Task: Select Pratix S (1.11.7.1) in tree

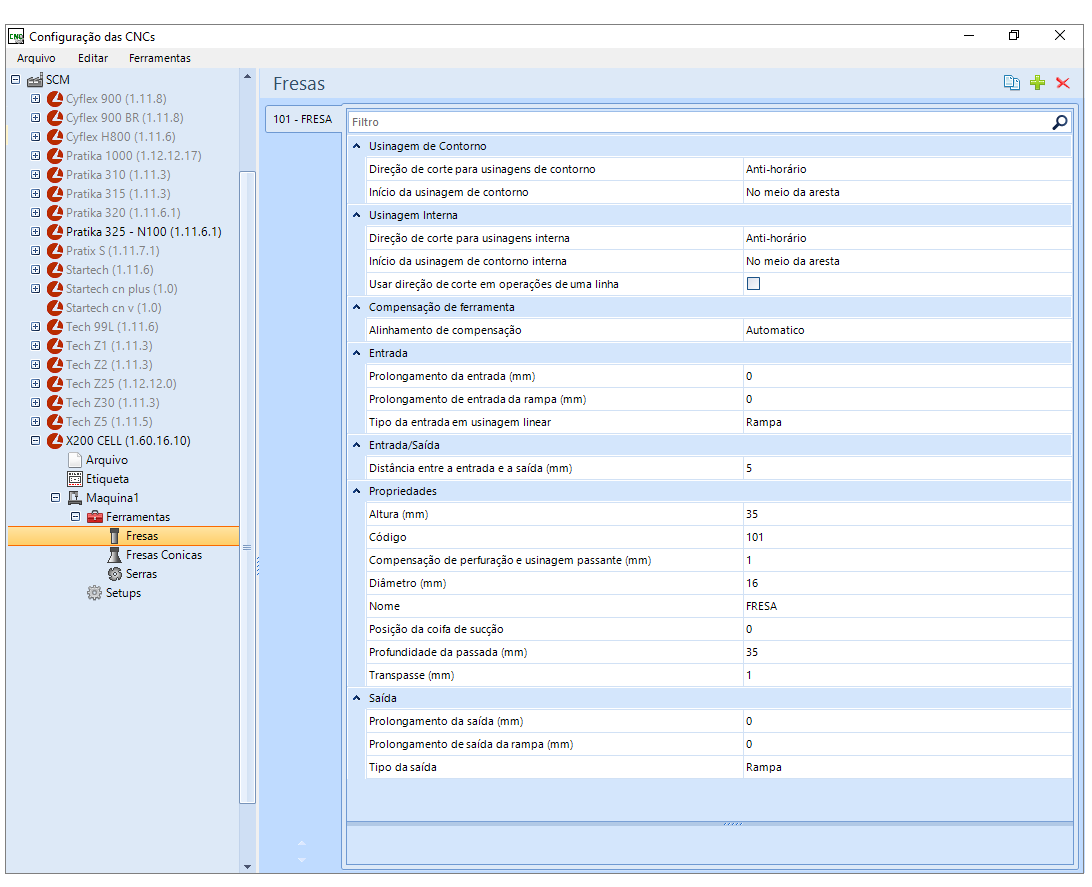Action: 113,251
